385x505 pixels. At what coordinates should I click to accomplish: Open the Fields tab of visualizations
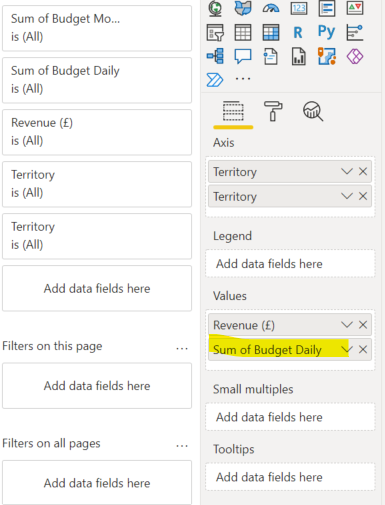[x=233, y=111]
